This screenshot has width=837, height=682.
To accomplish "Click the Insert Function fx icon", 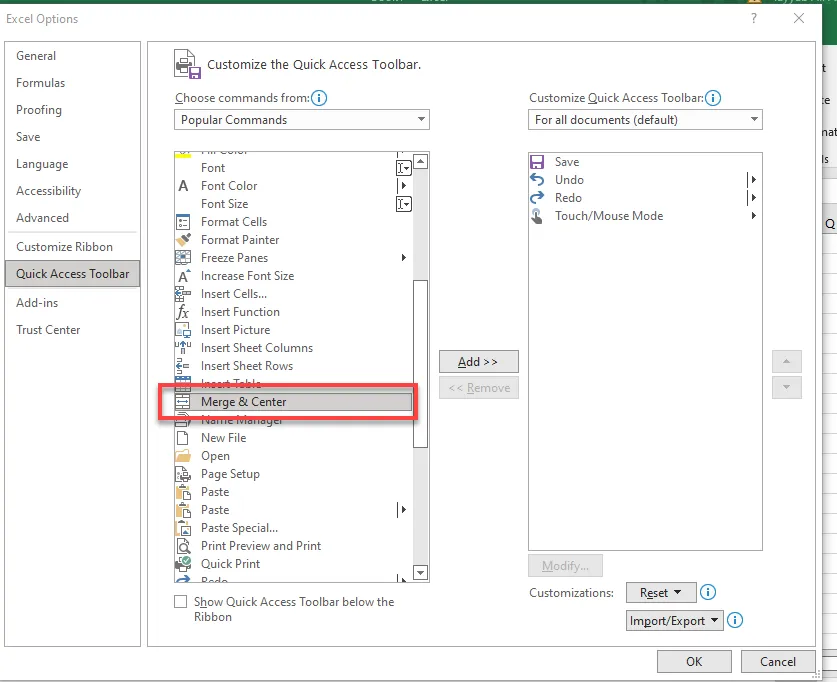I will [x=183, y=312].
